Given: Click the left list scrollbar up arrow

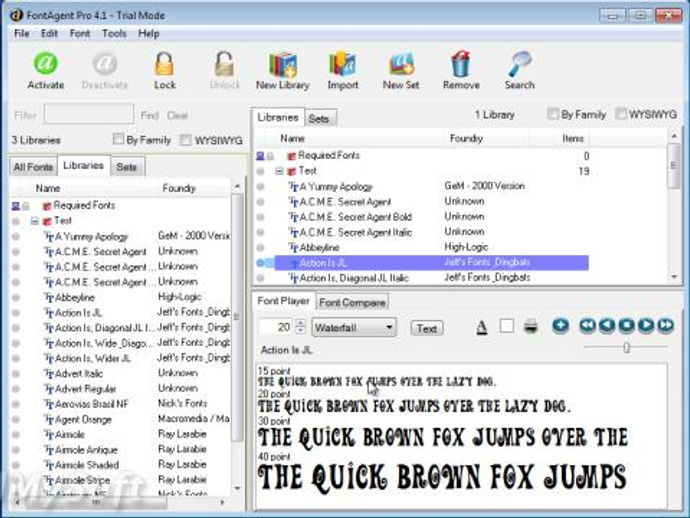Looking at the screenshot, I should (x=237, y=187).
